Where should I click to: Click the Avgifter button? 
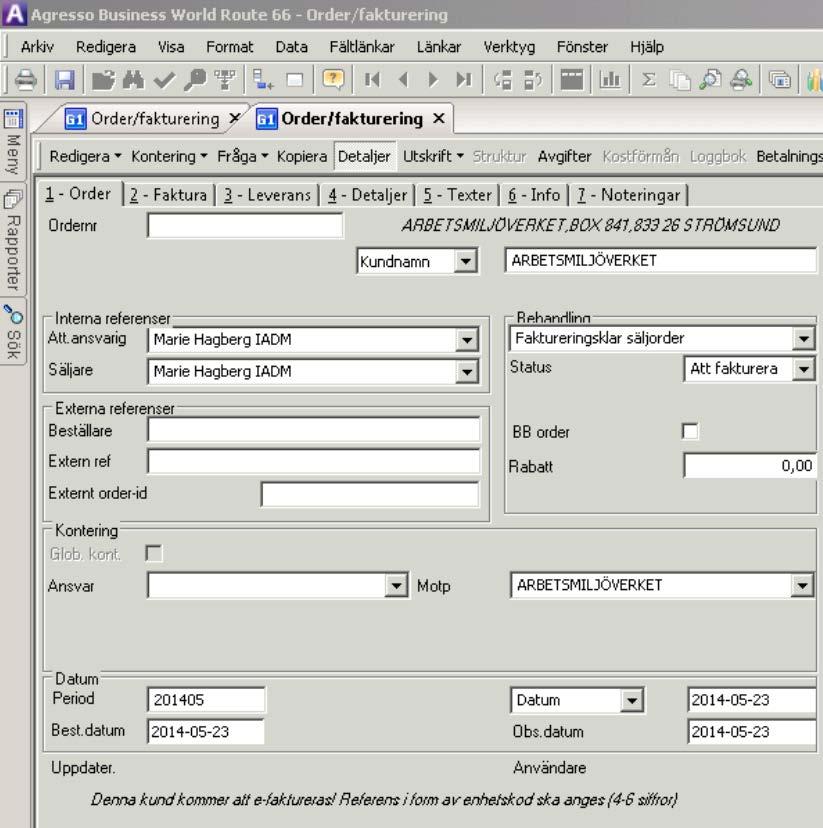tap(564, 156)
